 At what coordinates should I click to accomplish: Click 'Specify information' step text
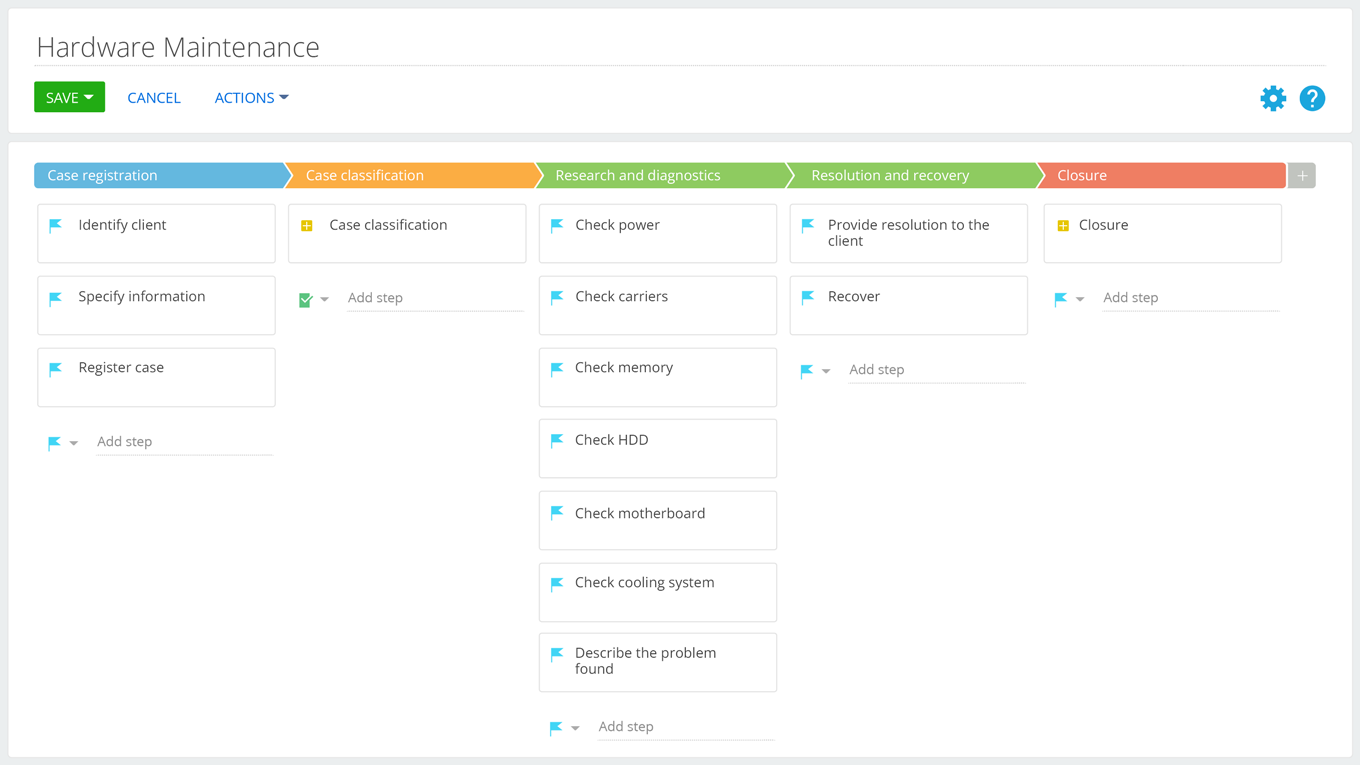tap(142, 297)
